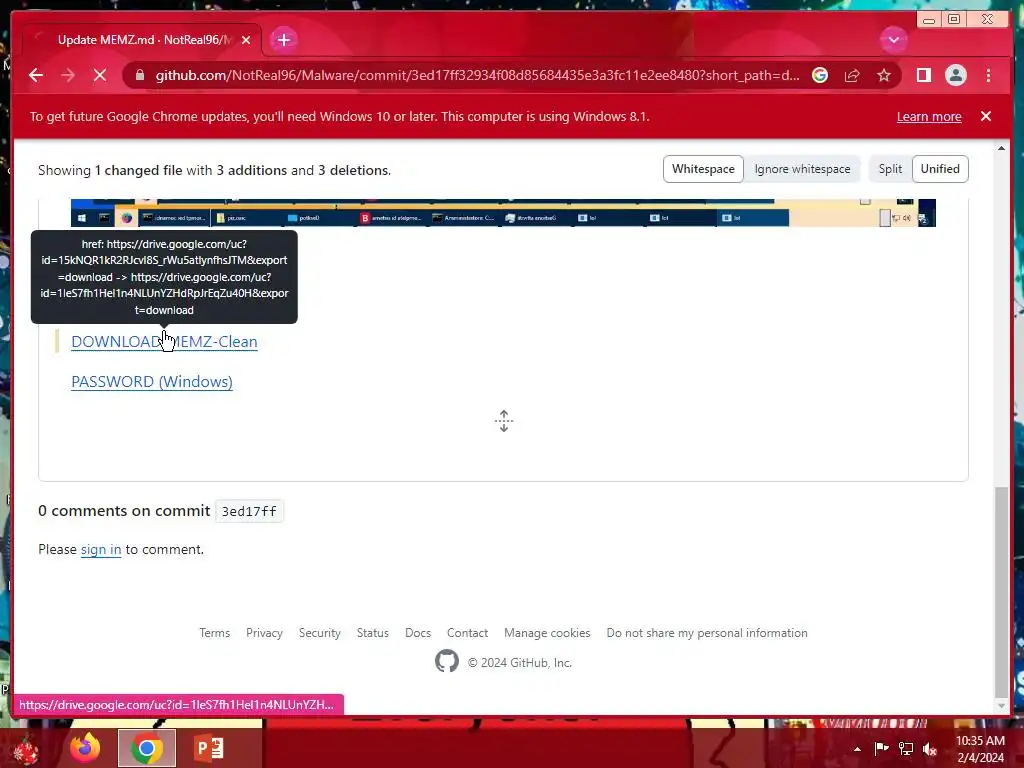Switch diff view to Unified
Viewport: 1024px width, 768px height.
pyautogui.click(x=940, y=169)
